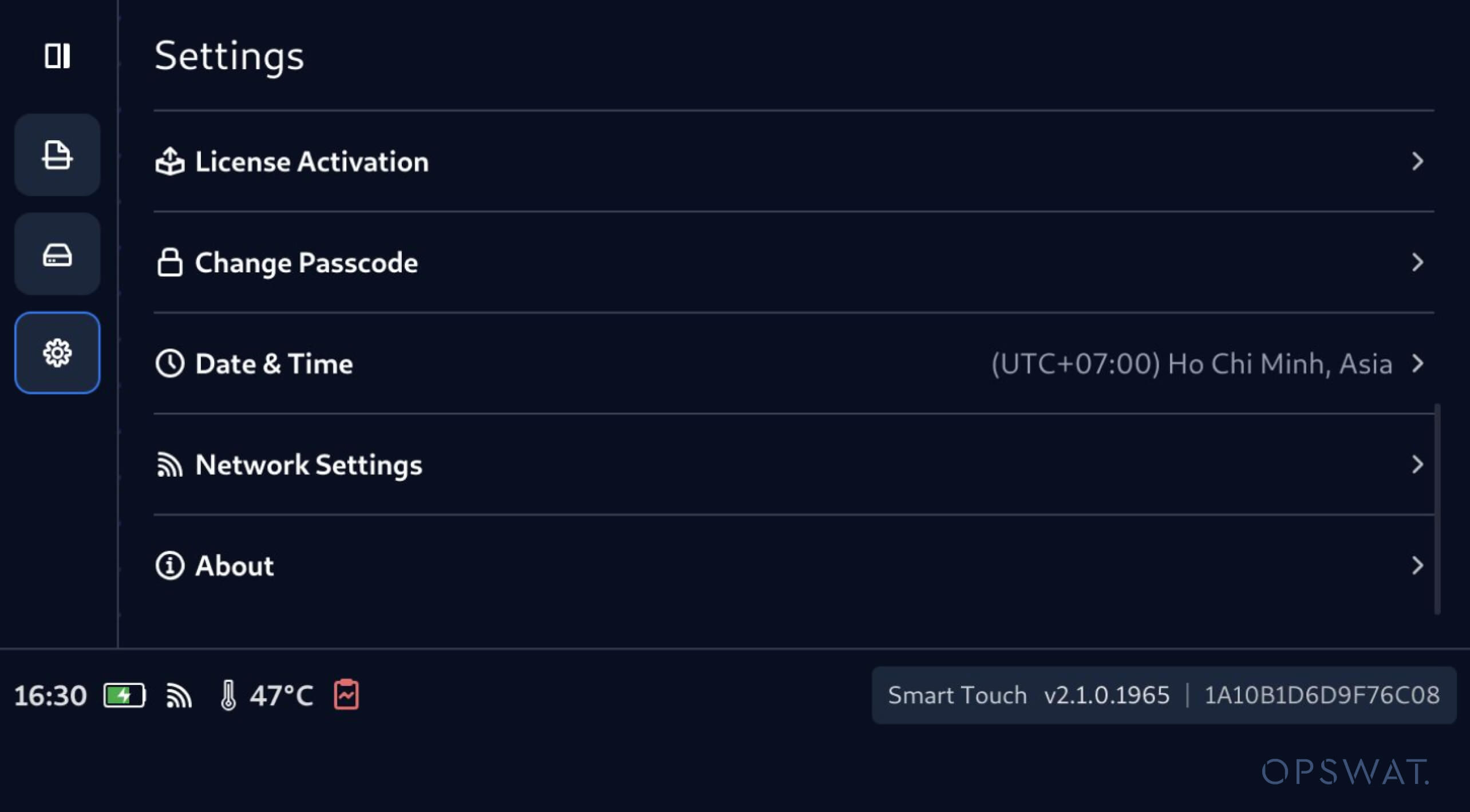Click the UTC+07:00 Ho Chi Minh timezone text

tap(1192, 364)
